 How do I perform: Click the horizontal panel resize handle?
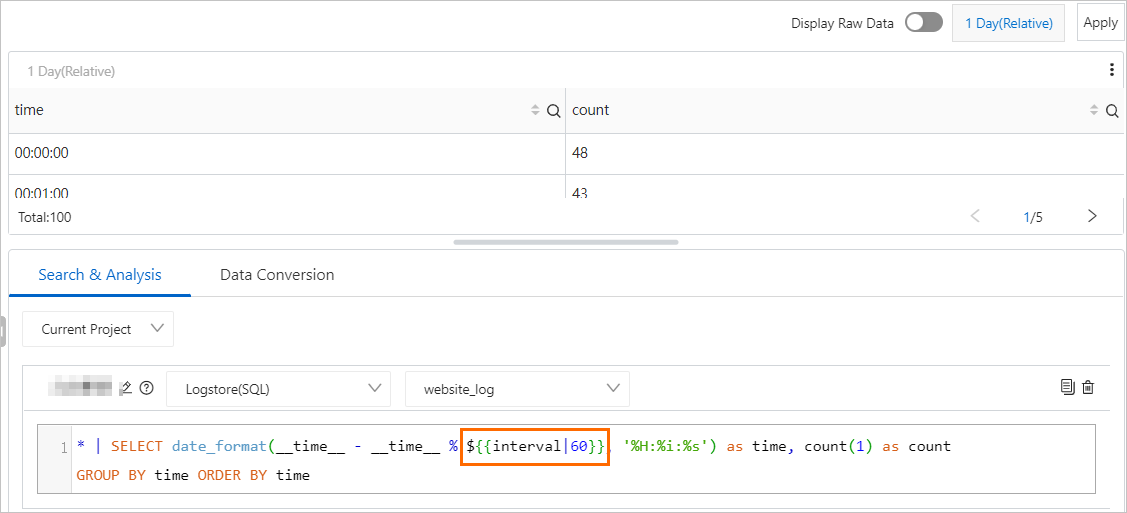(566, 242)
